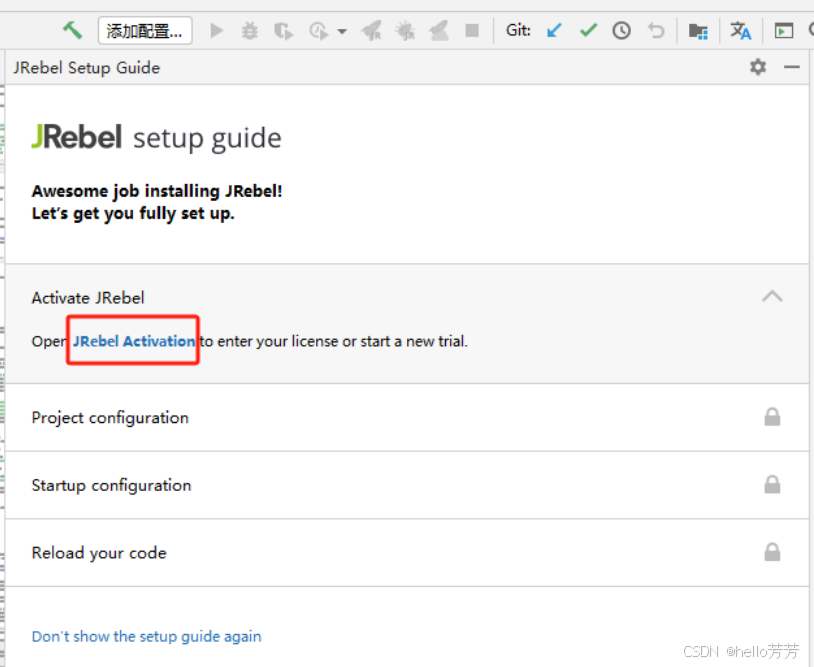Click the green hammer Build Project icon

click(x=73, y=31)
